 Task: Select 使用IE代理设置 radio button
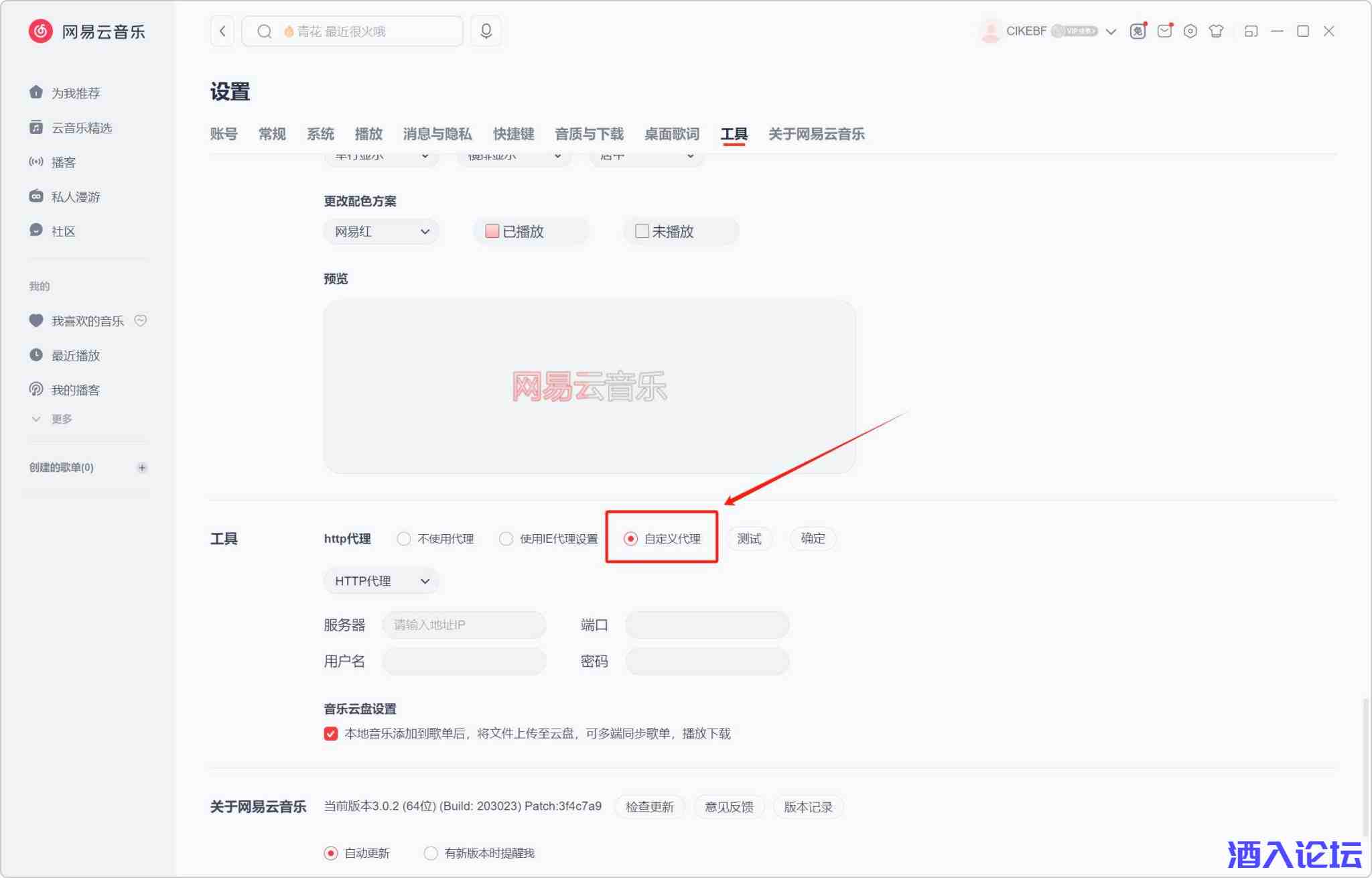[x=506, y=539]
